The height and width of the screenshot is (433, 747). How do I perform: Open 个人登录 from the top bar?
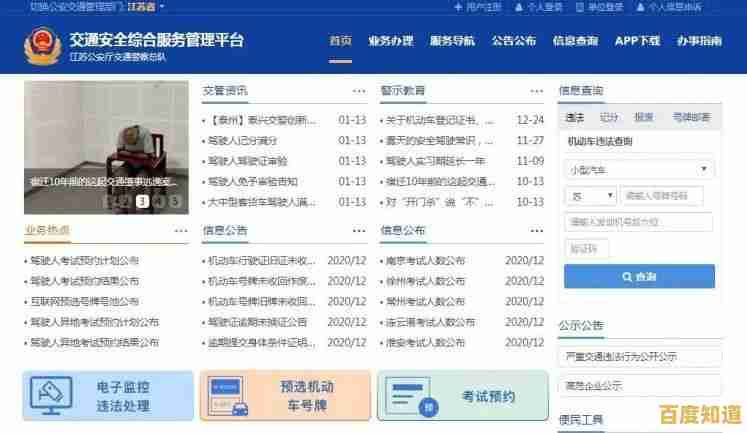click(539, 7)
